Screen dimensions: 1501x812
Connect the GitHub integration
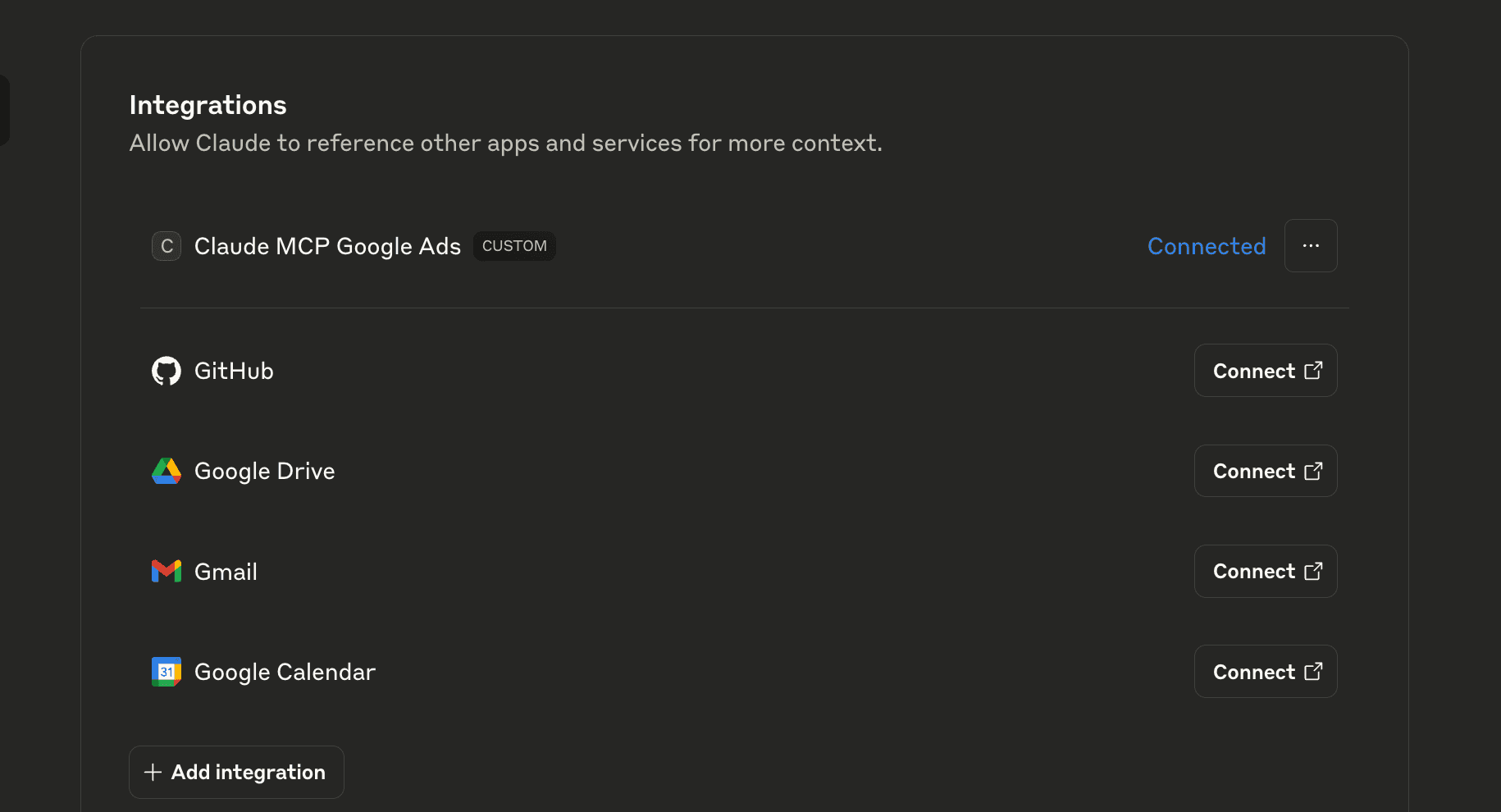(1265, 371)
